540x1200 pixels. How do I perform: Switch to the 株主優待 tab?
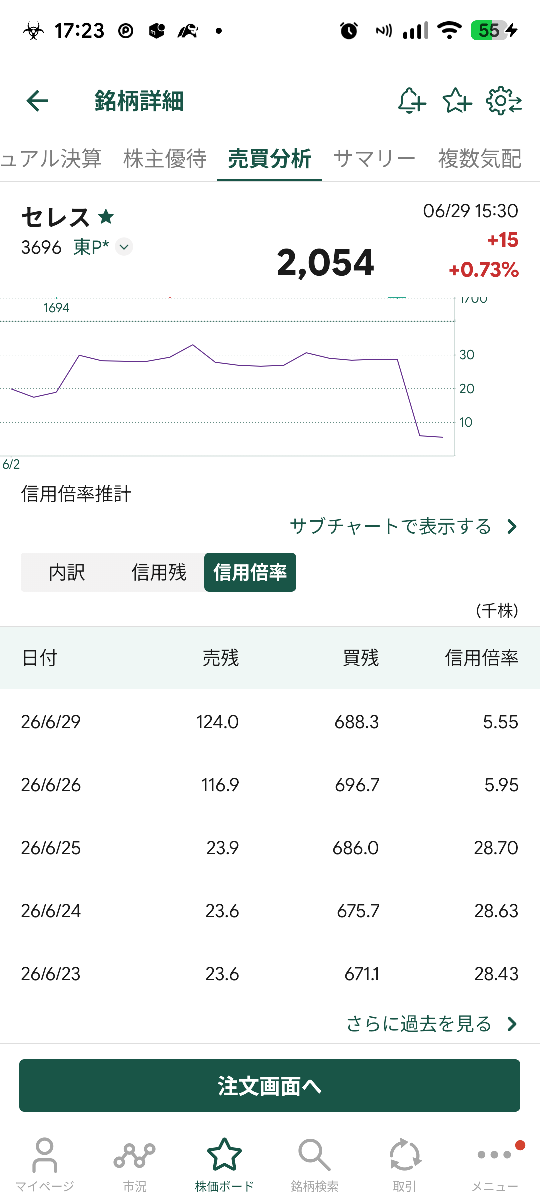click(165, 158)
